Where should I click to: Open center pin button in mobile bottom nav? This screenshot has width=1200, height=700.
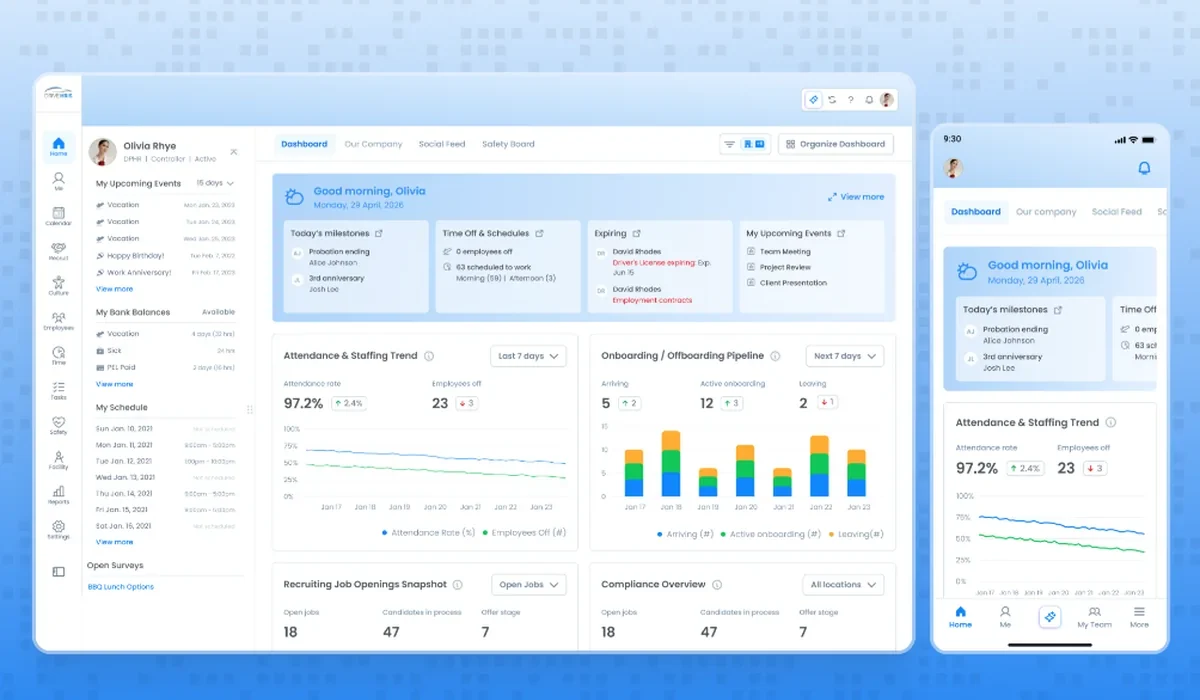pos(1050,617)
